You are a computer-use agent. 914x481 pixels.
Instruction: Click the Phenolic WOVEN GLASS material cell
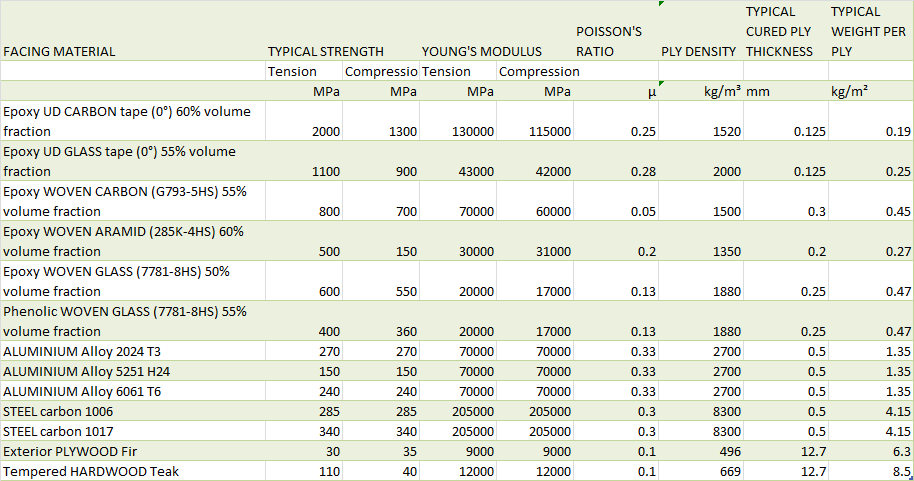(x=133, y=321)
